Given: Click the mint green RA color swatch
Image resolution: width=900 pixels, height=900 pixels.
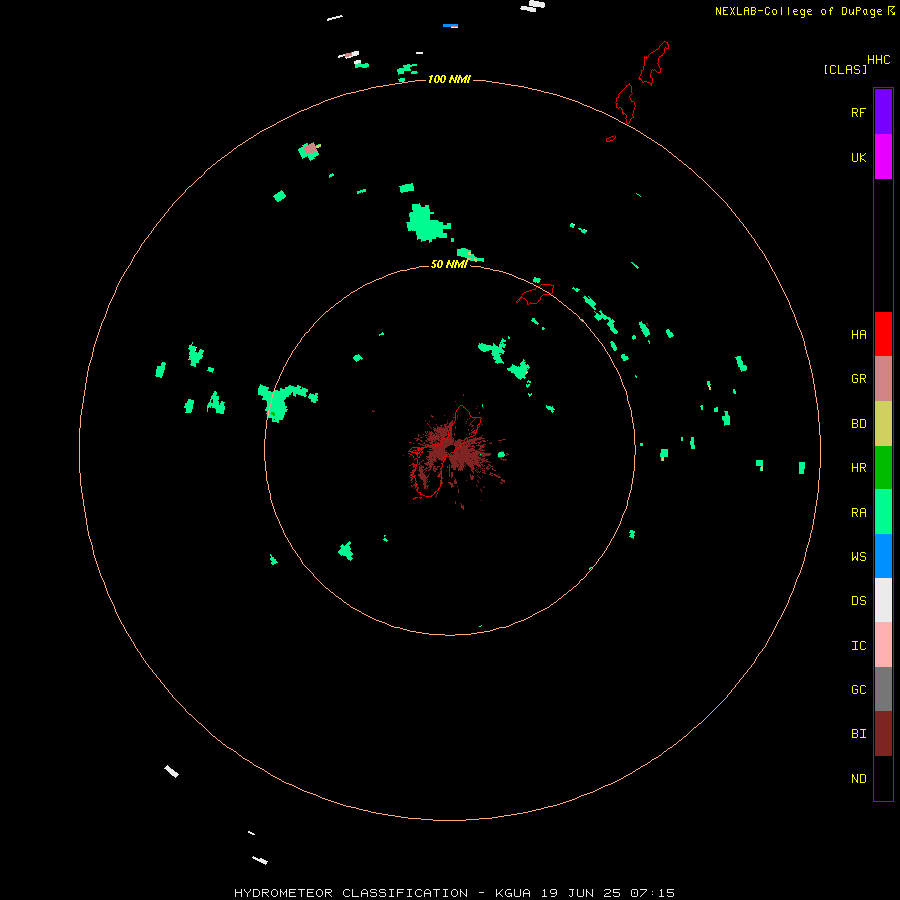Looking at the screenshot, I should pyautogui.click(x=883, y=512).
